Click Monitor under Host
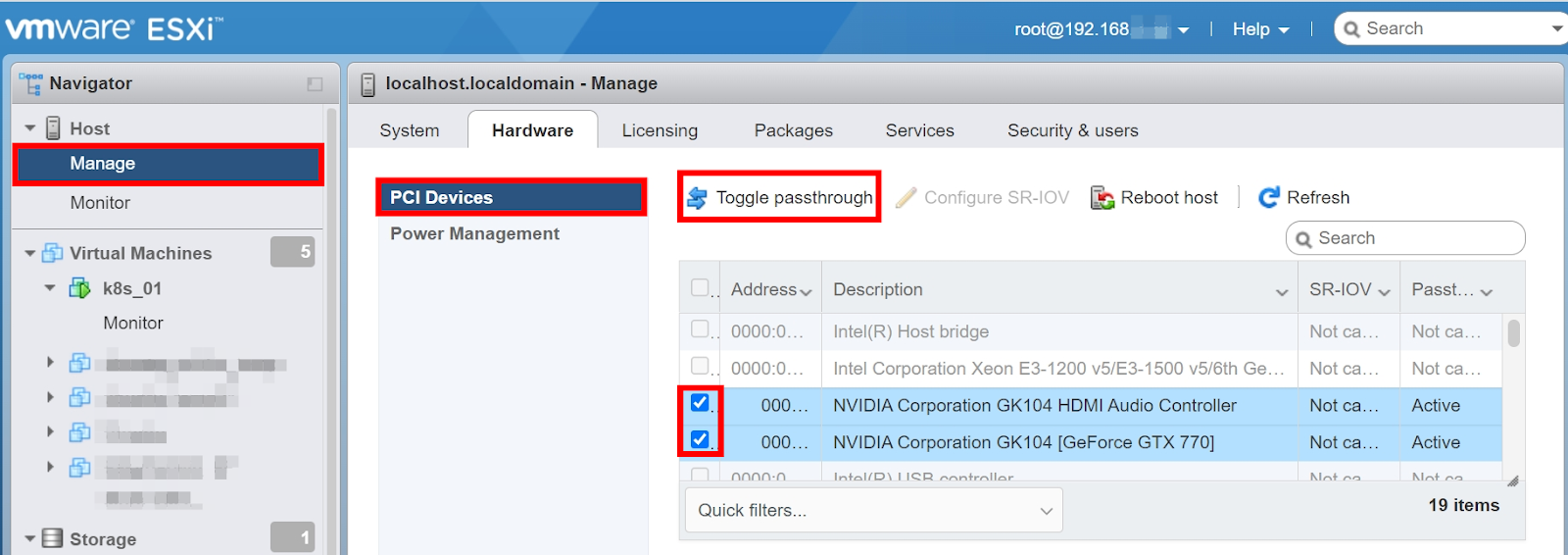 coord(100,203)
